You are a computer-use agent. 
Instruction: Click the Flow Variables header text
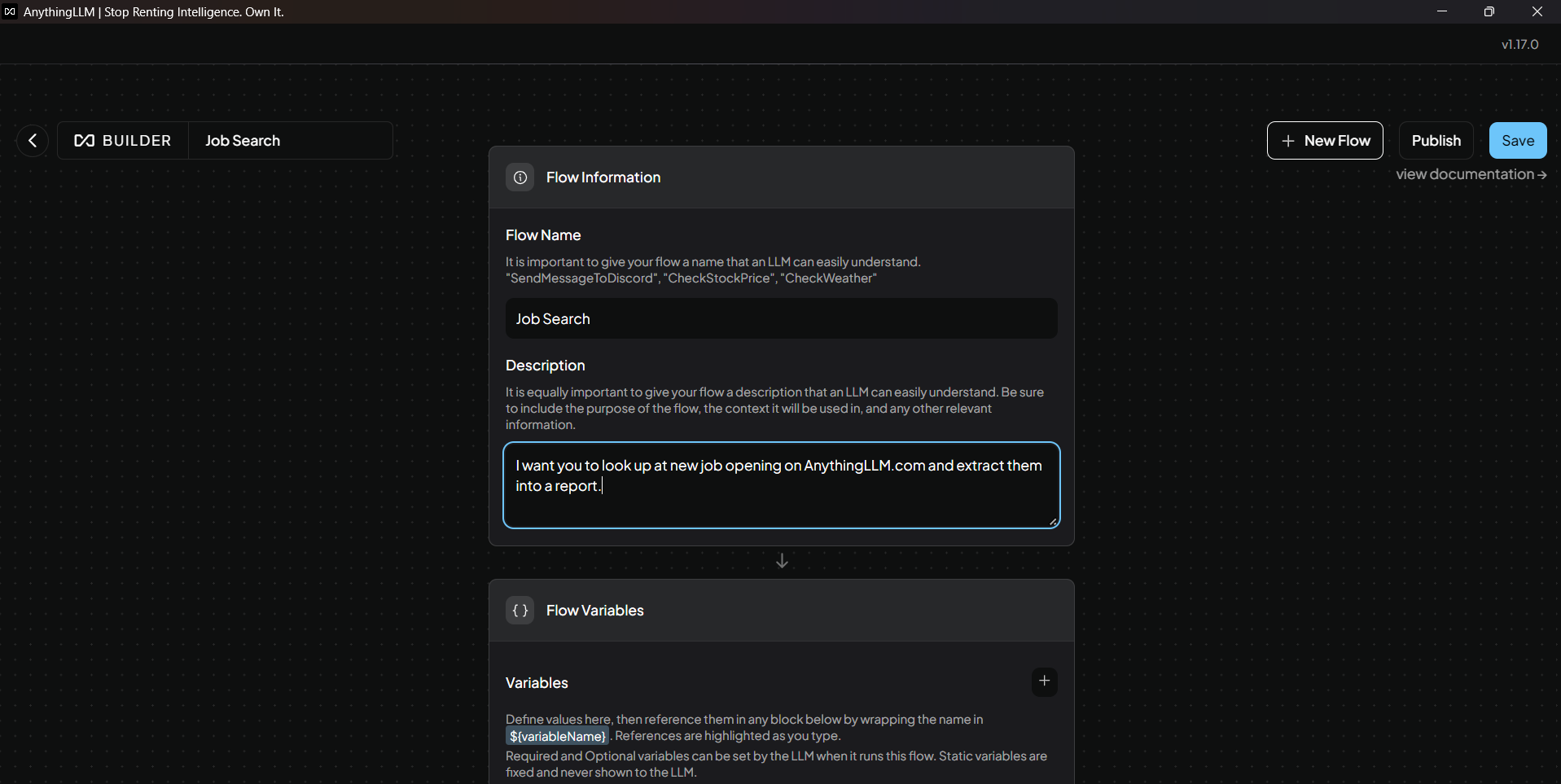(595, 611)
